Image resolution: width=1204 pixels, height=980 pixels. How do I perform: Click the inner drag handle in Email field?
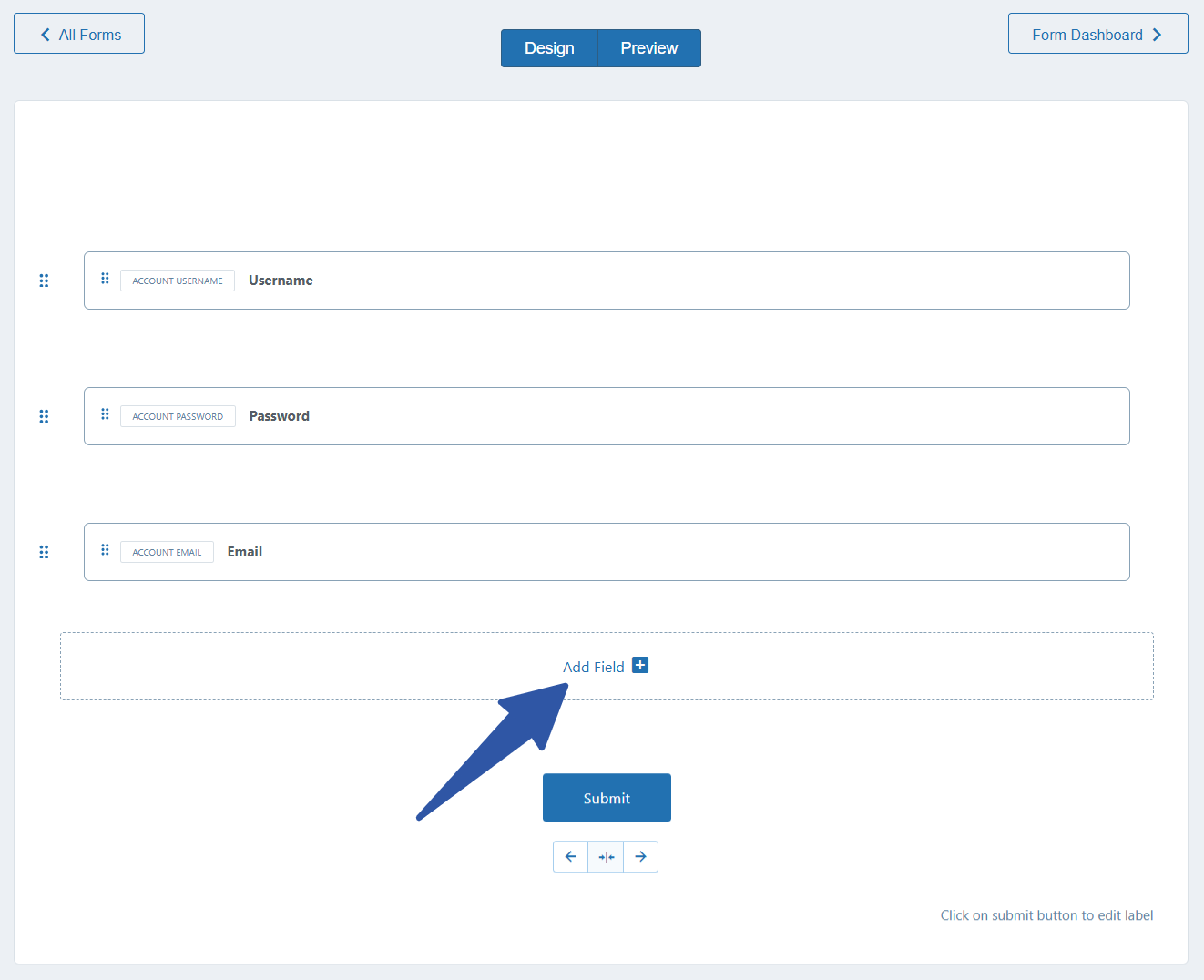105,550
